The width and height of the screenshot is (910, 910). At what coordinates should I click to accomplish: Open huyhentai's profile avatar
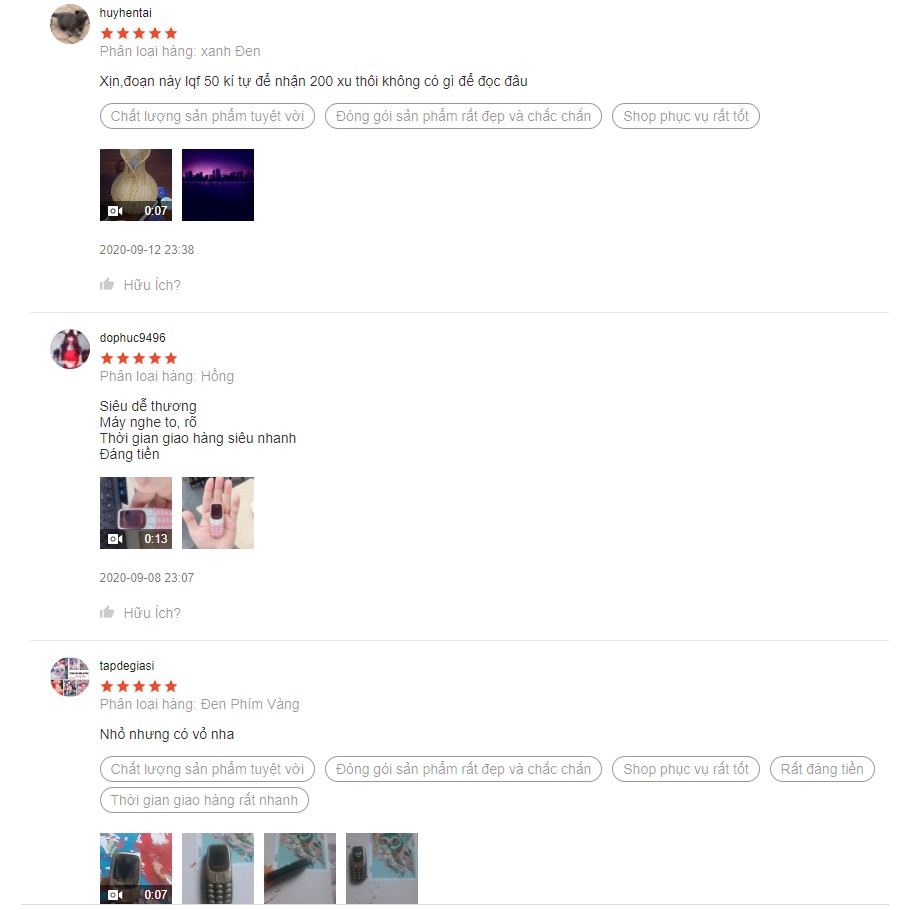[x=70, y=24]
